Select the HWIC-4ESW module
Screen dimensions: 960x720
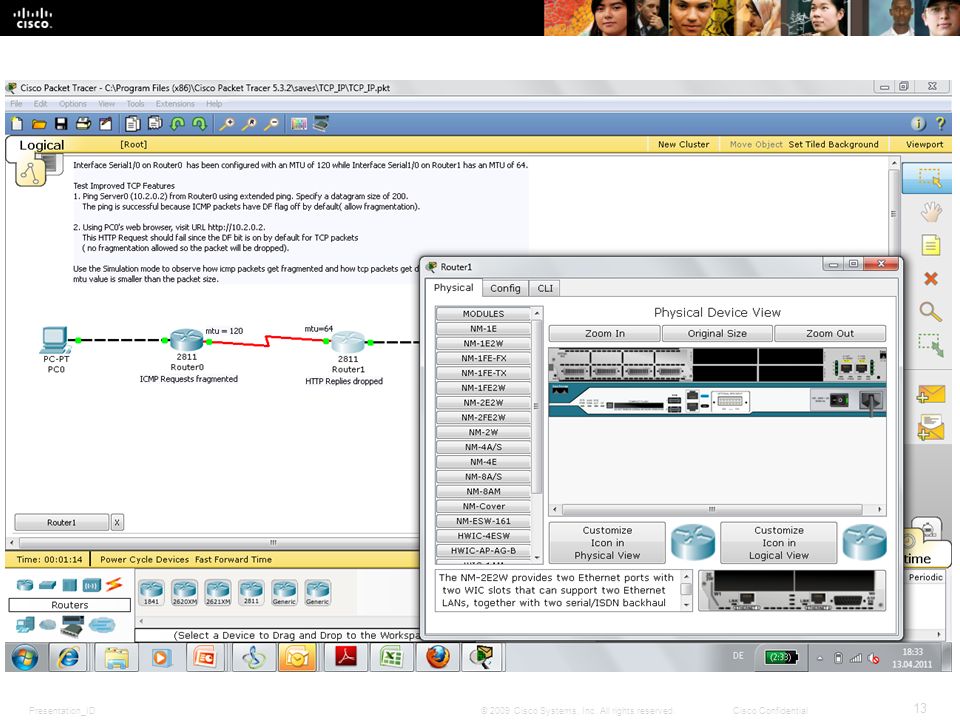(483, 536)
